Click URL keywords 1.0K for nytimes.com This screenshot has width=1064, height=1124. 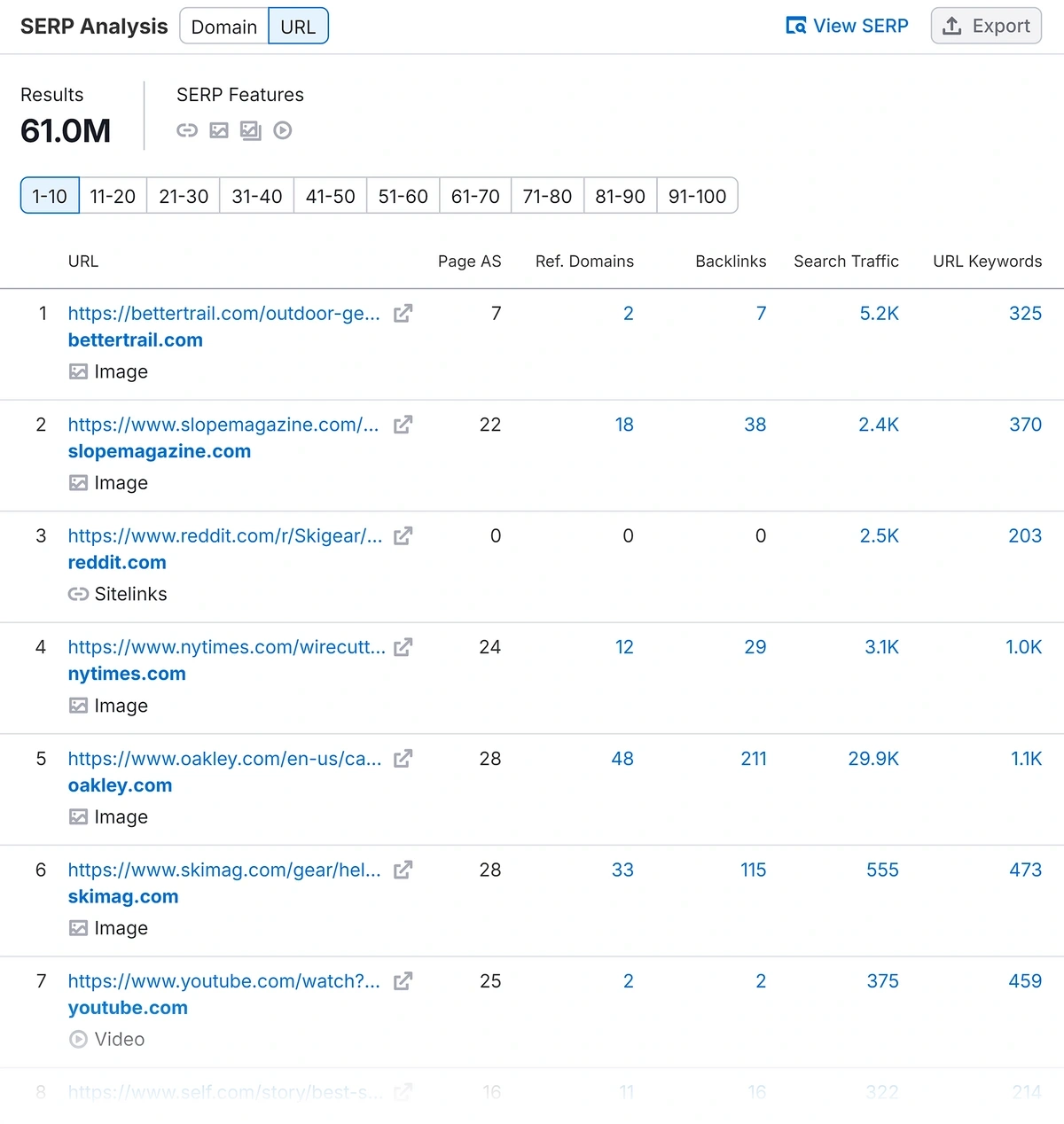pyautogui.click(x=1023, y=647)
